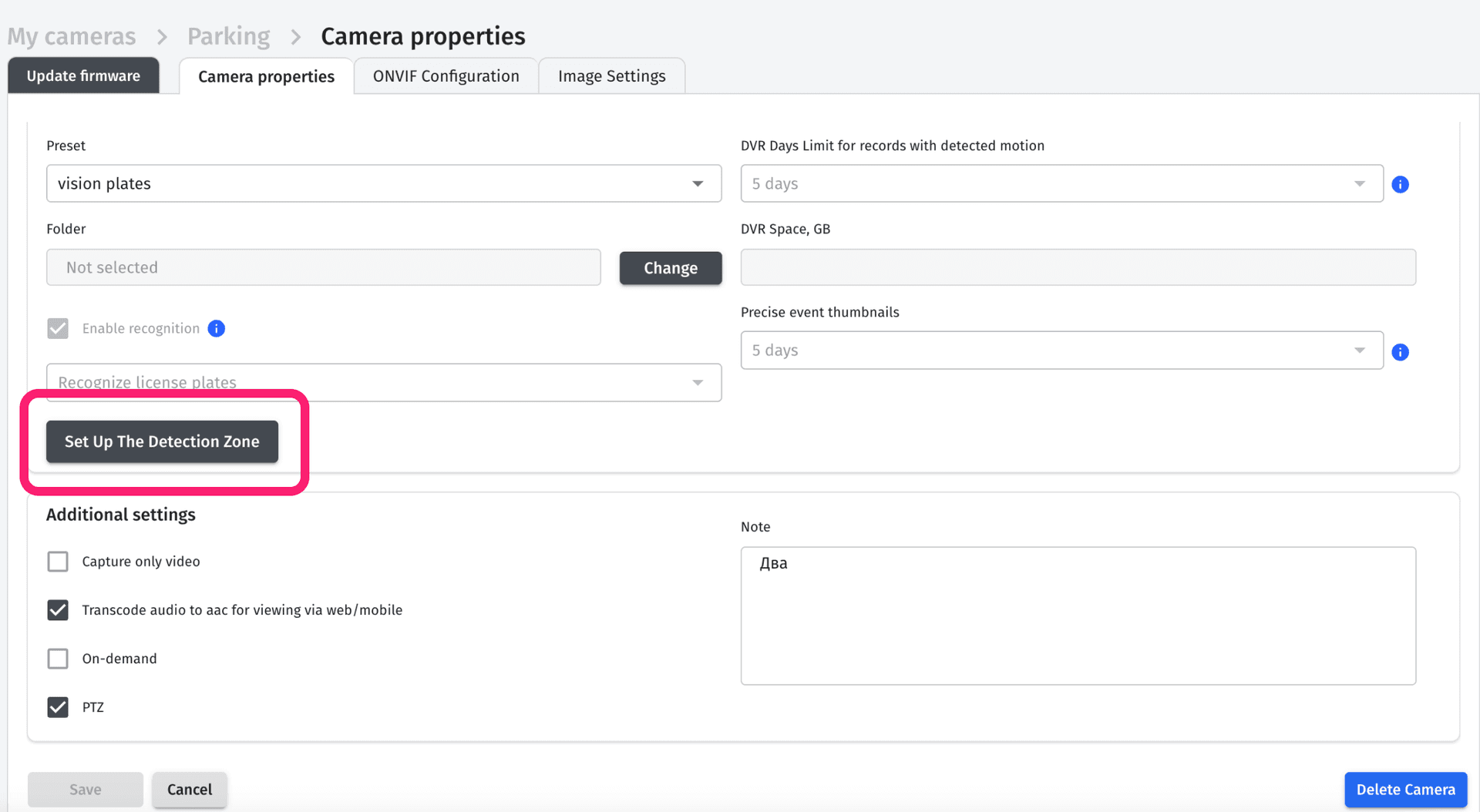Click info icon beside DVR Days Limit dropdown
The image size is (1480, 812).
click(1400, 184)
